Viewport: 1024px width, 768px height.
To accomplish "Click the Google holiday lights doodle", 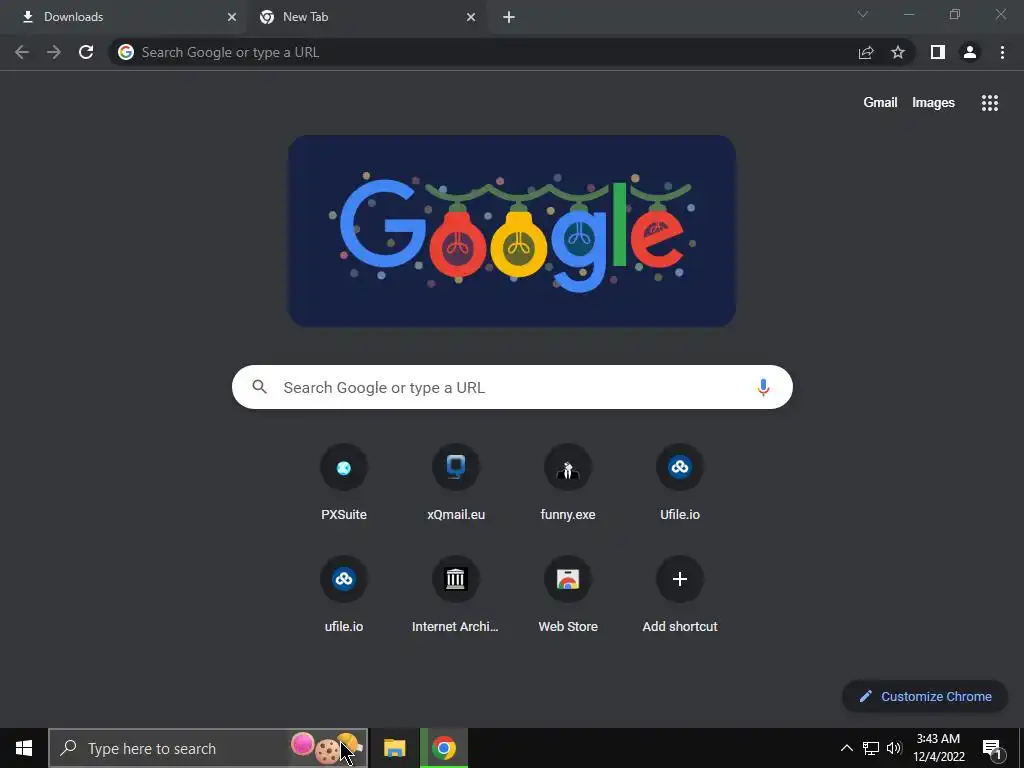I will pos(512,231).
